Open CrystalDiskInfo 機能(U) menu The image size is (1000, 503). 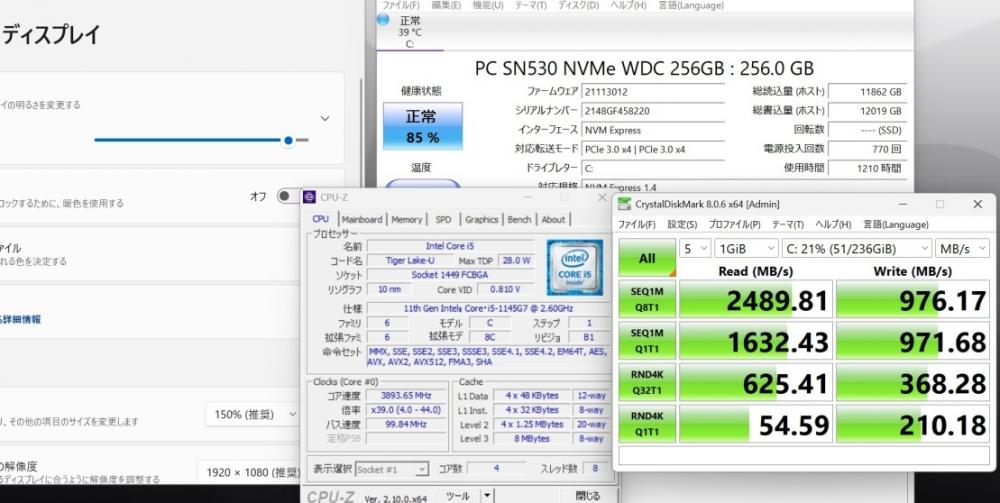tap(487, 5)
